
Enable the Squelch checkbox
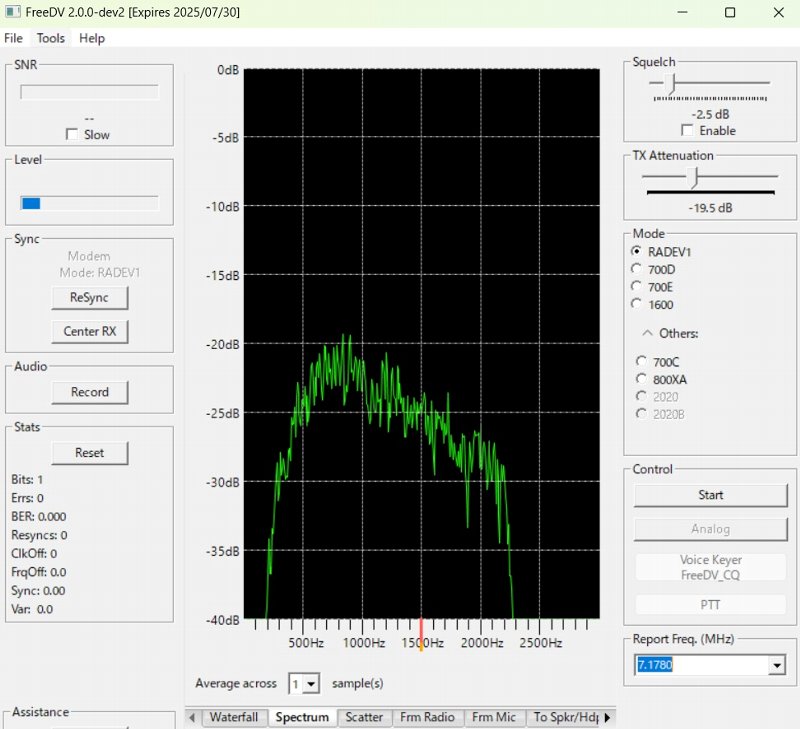click(x=687, y=130)
